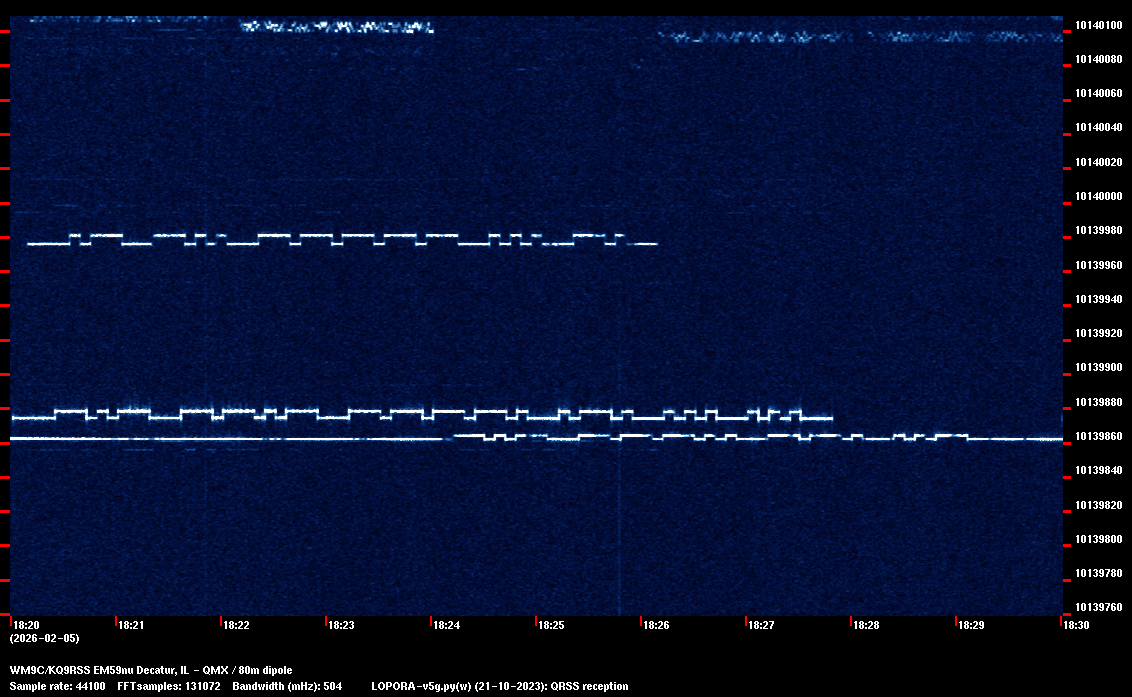
Task: Click the date text (2026-02-05)
Action: [x=44, y=638]
